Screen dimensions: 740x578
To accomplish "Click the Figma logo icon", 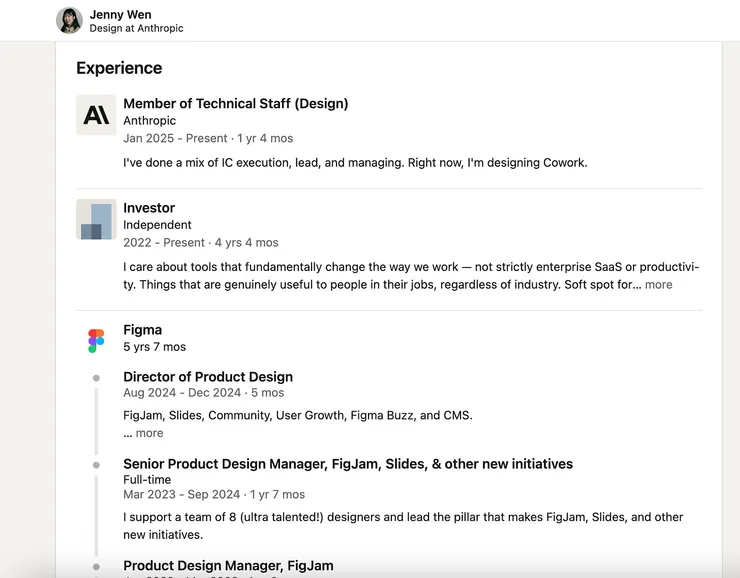I will 96,341.
